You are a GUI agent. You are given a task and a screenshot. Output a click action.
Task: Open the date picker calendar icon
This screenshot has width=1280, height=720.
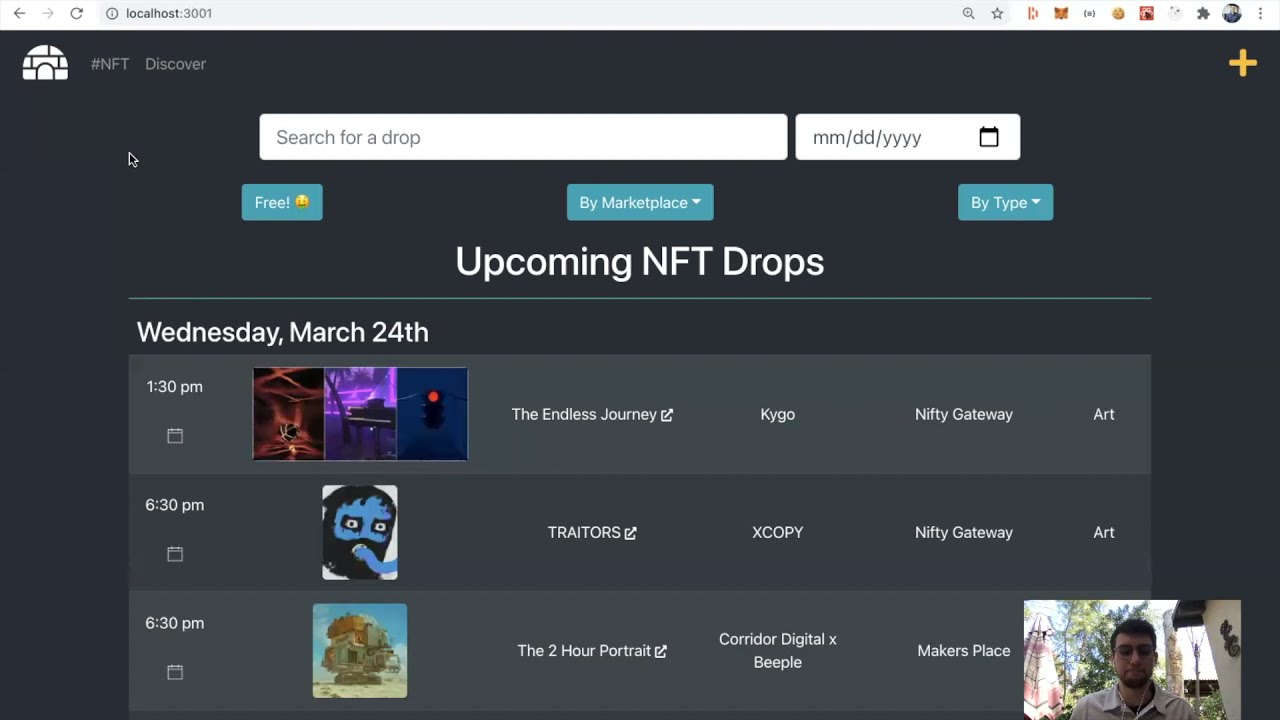pos(988,137)
